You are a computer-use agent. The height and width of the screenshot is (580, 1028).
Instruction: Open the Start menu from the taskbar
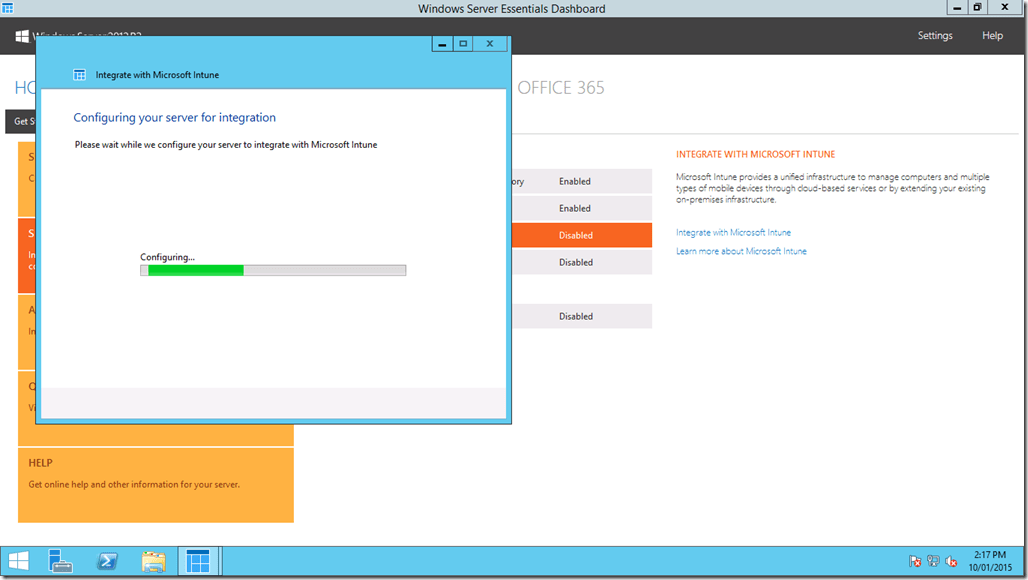(18, 561)
